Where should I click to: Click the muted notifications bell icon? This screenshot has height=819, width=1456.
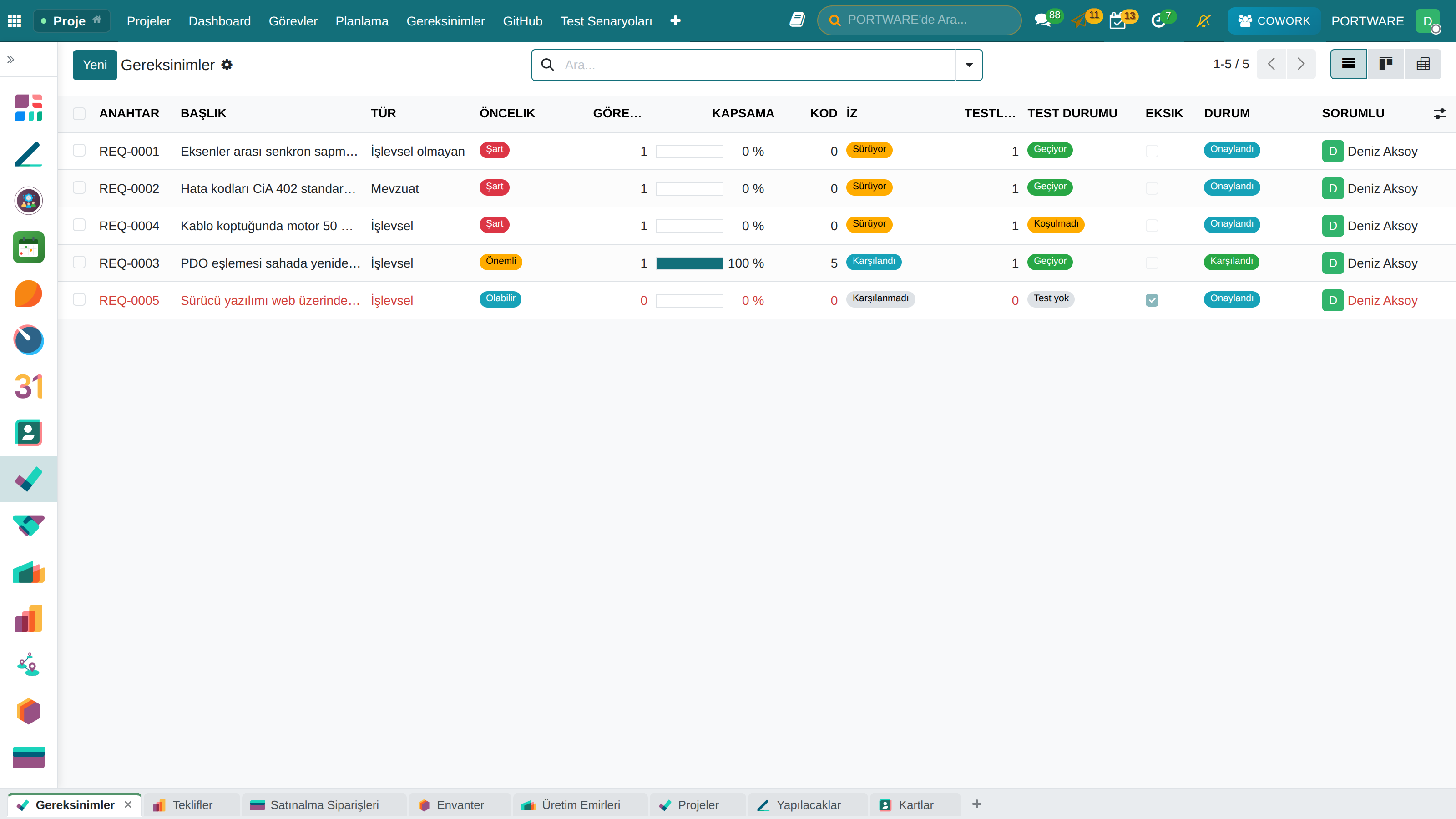[1203, 21]
